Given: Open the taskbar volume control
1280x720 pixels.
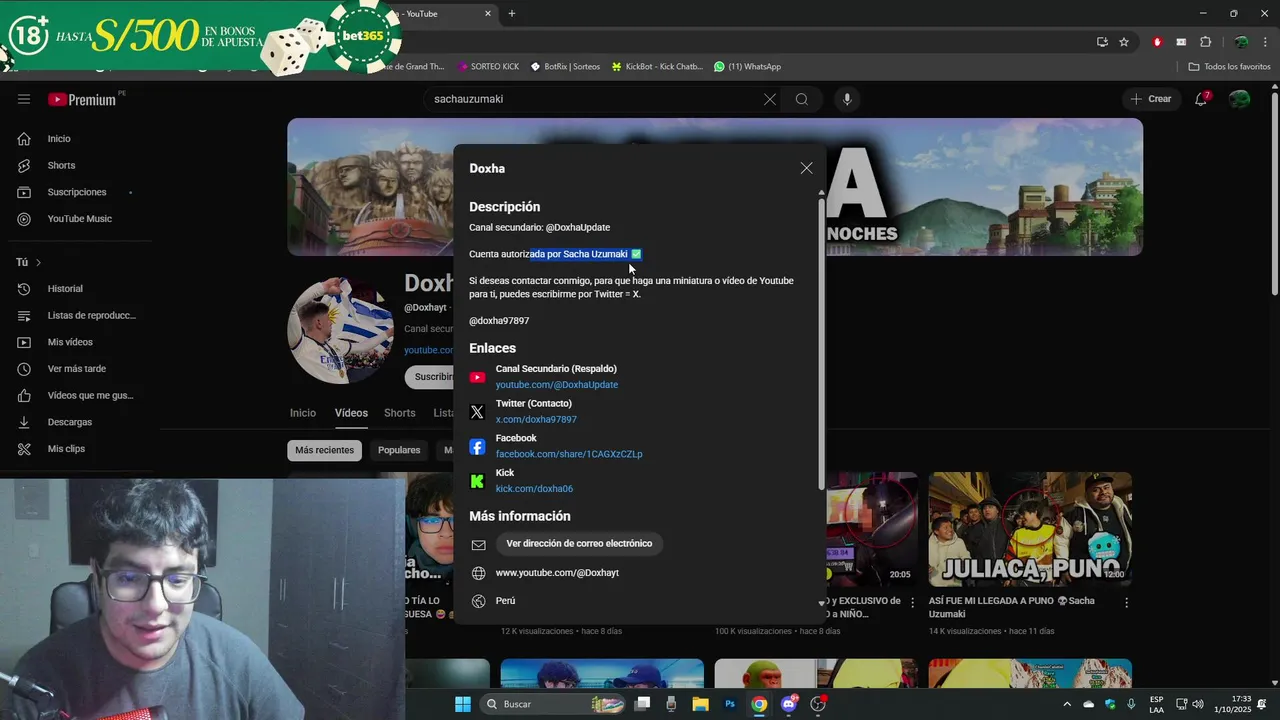Looking at the screenshot, I should [1198, 704].
